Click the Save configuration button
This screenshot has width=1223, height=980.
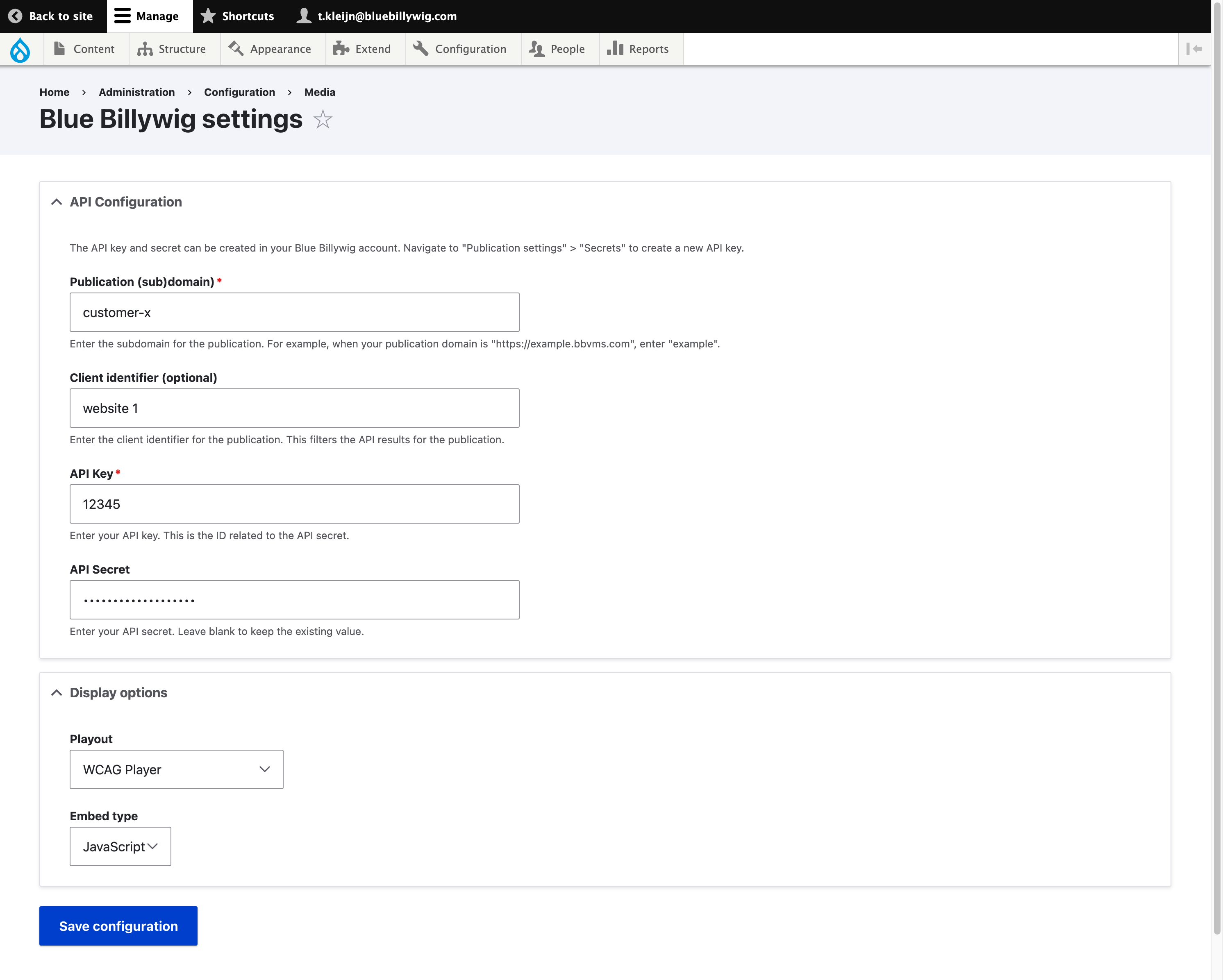(x=118, y=926)
